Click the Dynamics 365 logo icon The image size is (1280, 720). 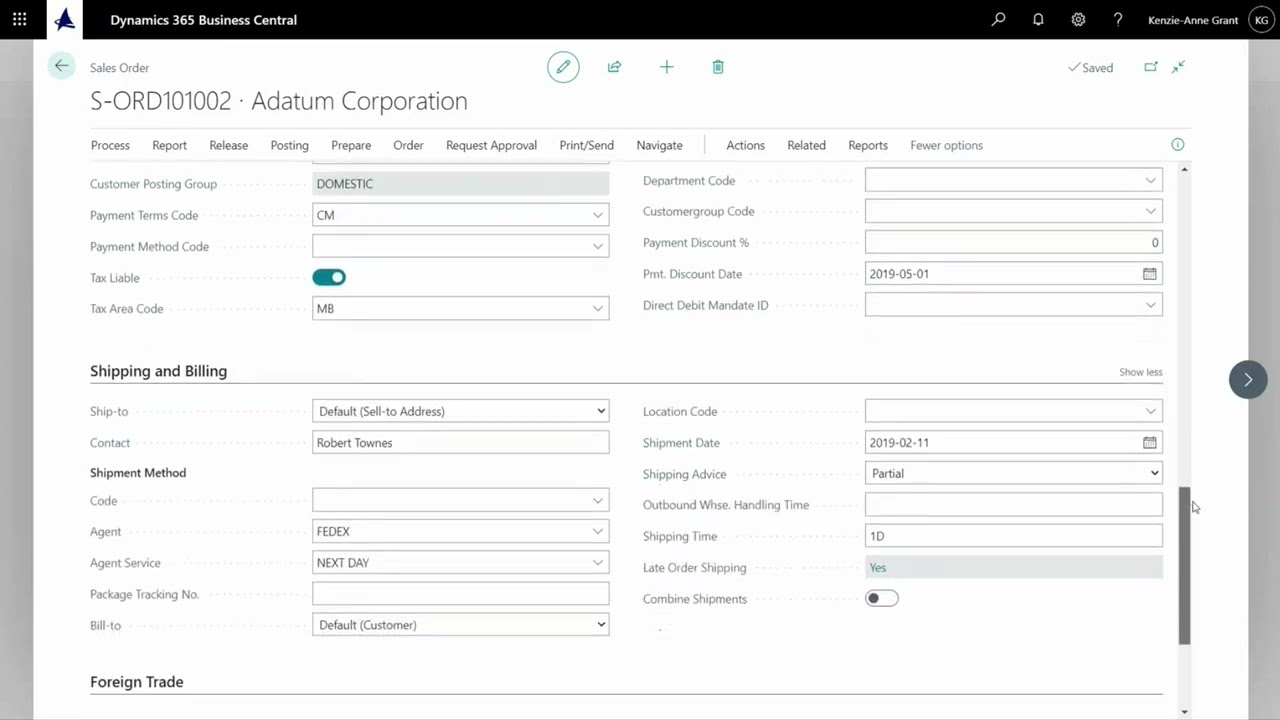tap(65, 19)
